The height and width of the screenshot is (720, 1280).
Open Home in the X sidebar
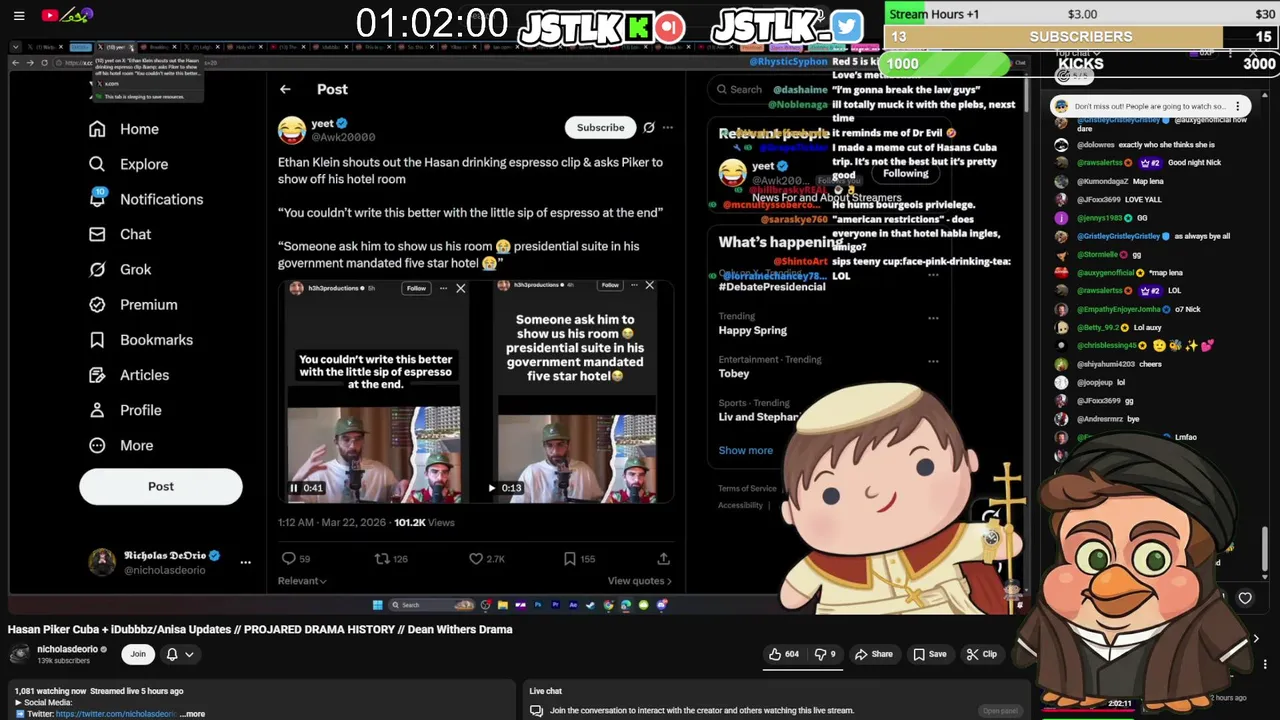(x=124, y=129)
